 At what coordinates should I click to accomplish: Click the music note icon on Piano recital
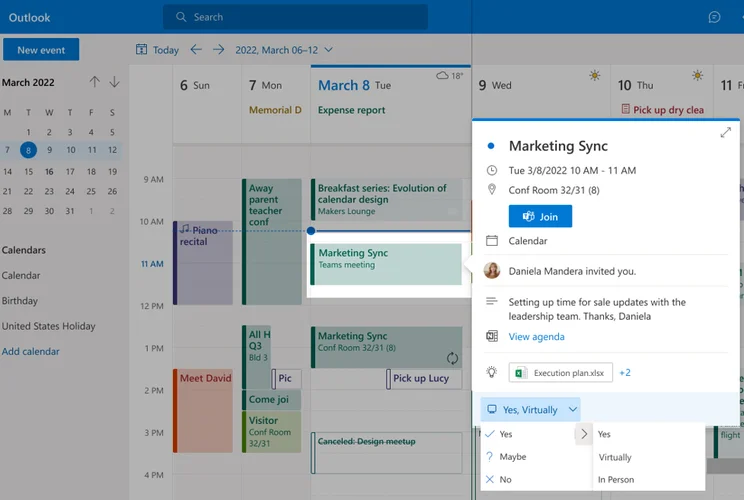click(x=185, y=229)
